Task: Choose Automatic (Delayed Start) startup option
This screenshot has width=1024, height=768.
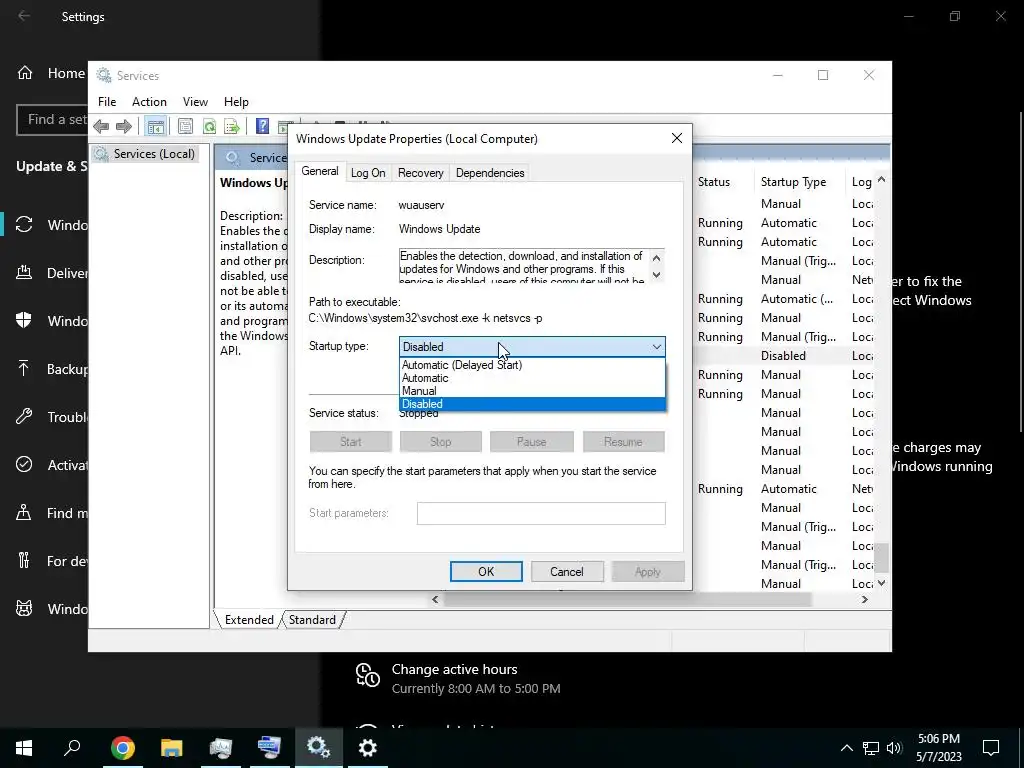Action: point(532,365)
